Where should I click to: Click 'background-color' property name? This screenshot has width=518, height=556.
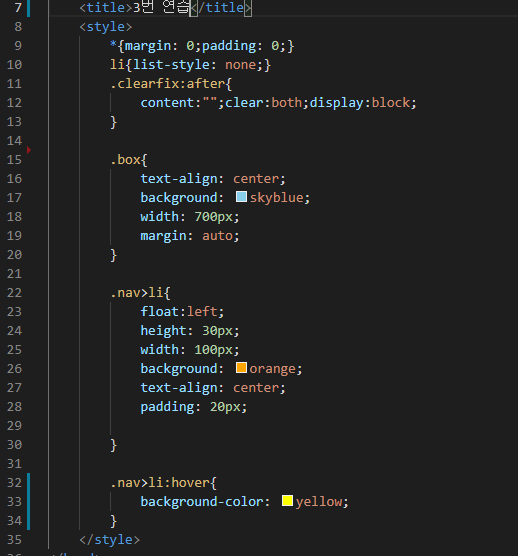(202, 502)
